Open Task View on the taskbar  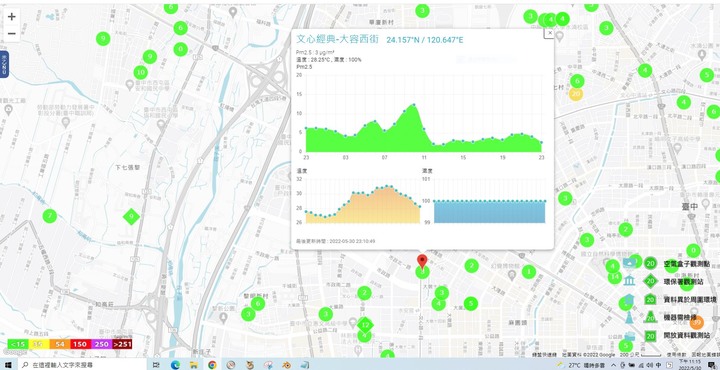[x=156, y=365]
